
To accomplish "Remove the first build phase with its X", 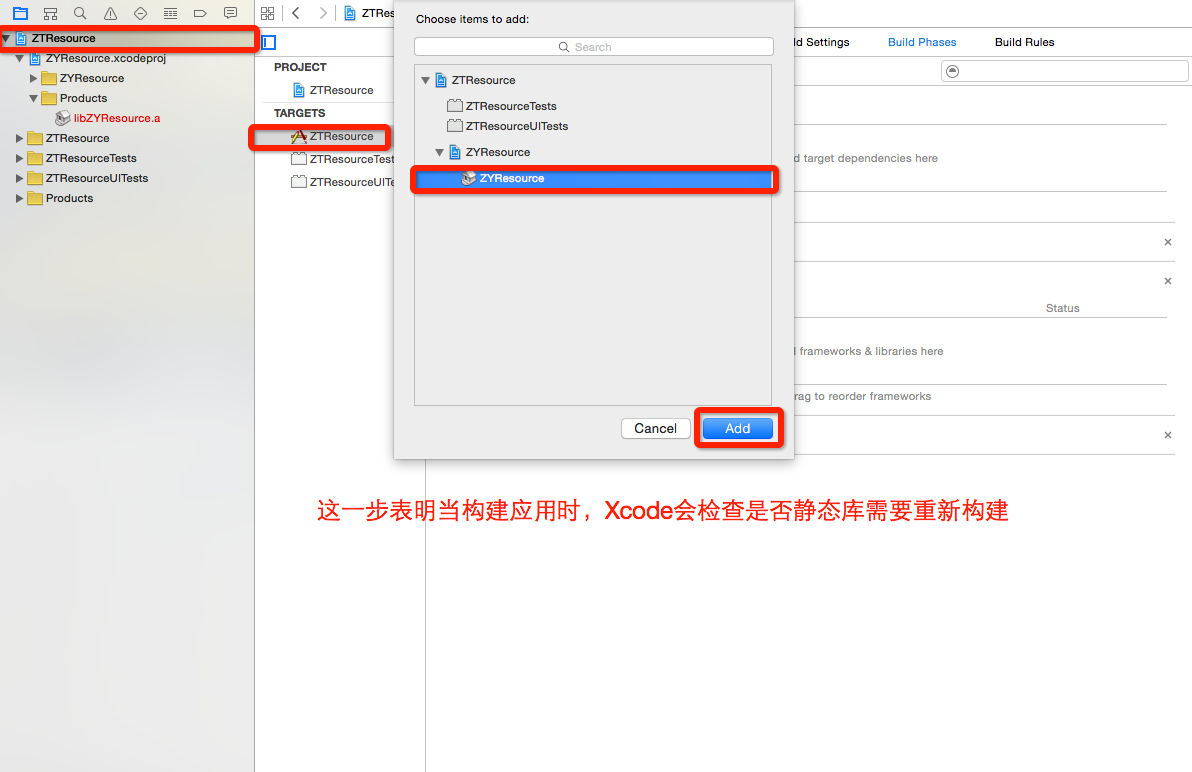I will [1168, 242].
